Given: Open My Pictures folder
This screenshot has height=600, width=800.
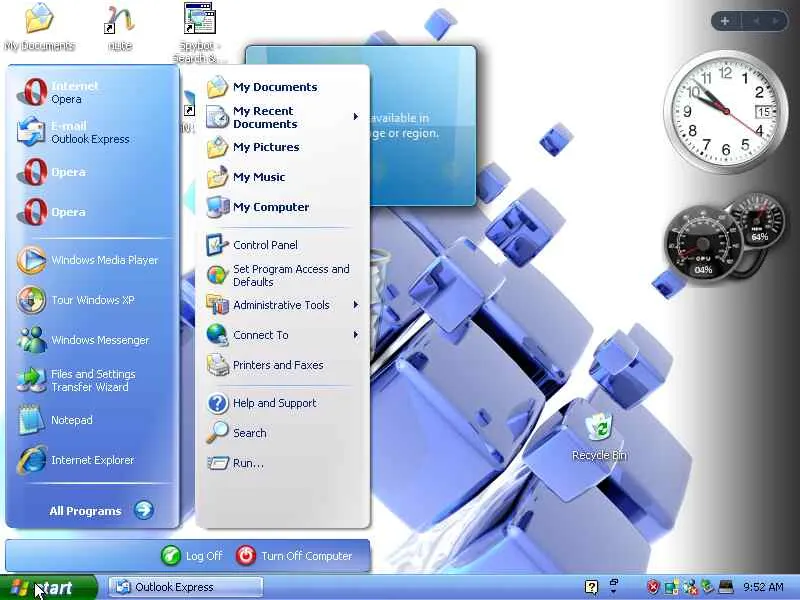Looking at the screenshot, I should (x=282, y=147).
